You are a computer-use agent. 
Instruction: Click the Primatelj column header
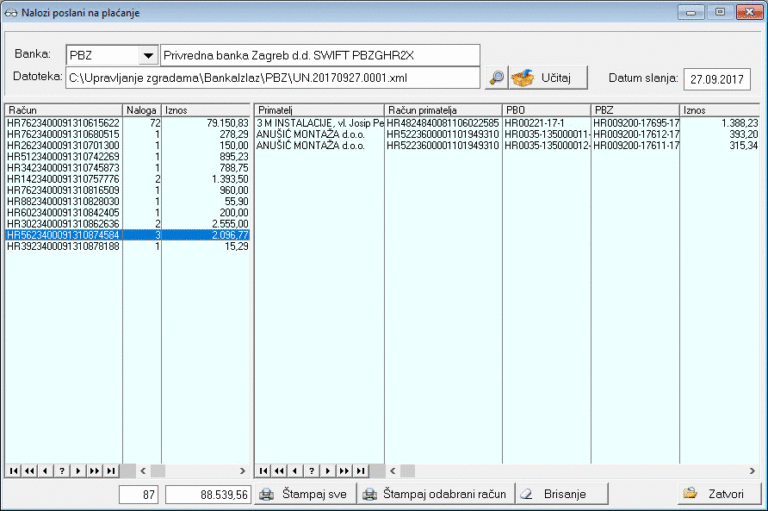[x=319, y=109]
